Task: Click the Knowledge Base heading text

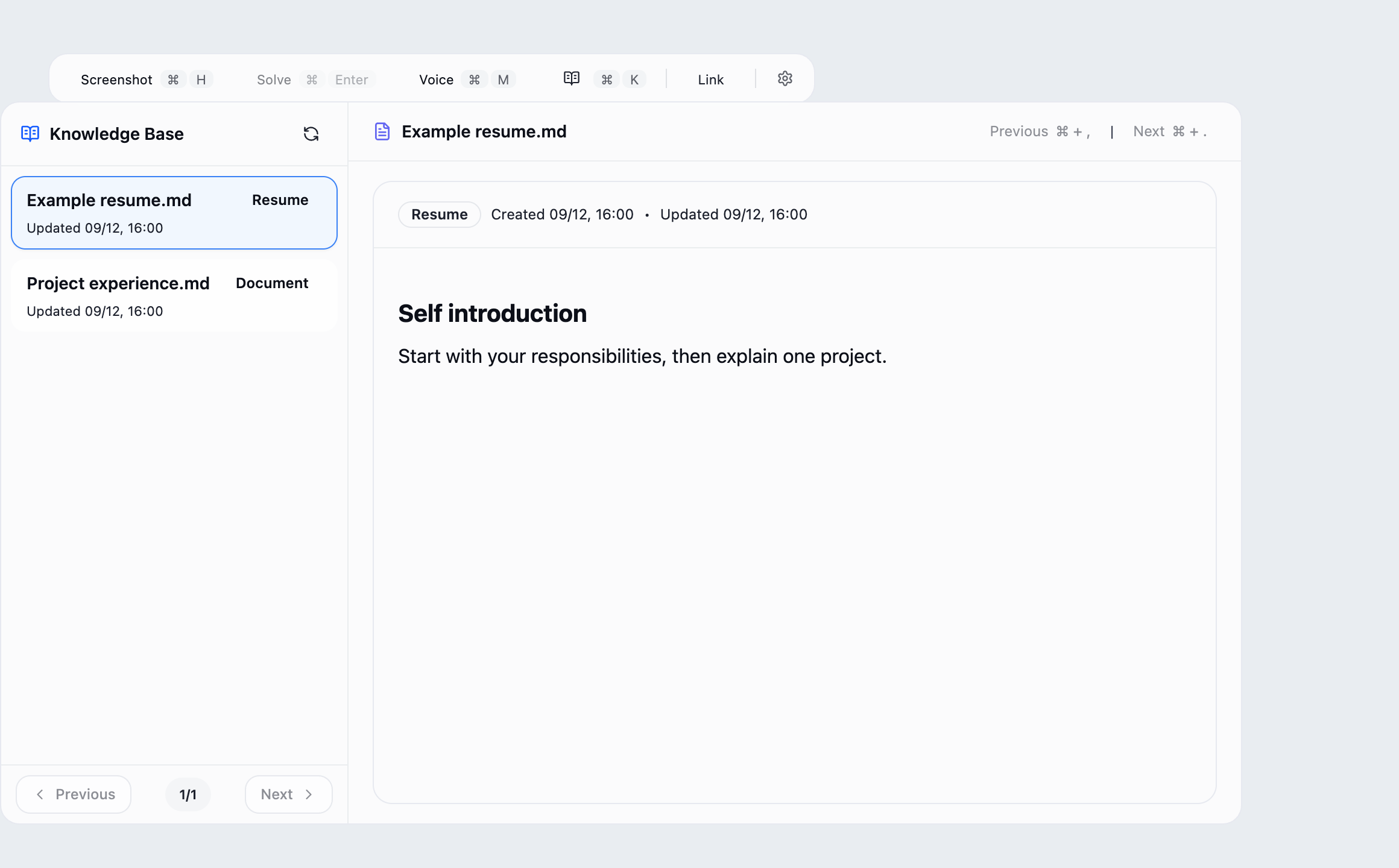Action: (x=117, y=134)
